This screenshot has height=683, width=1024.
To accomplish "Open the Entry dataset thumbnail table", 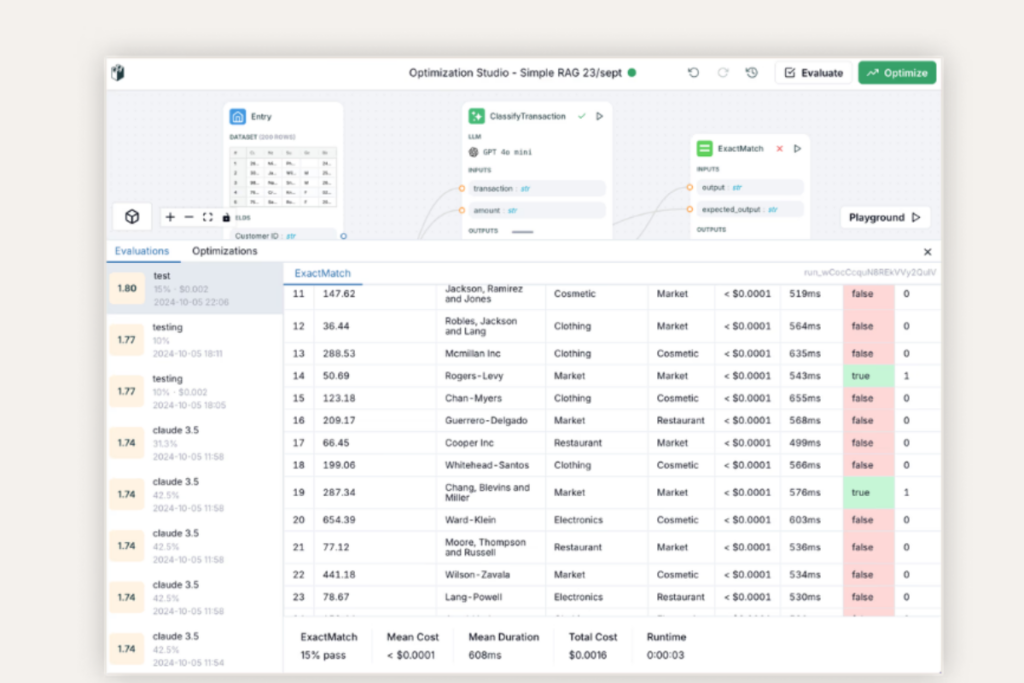I will 283,176.
